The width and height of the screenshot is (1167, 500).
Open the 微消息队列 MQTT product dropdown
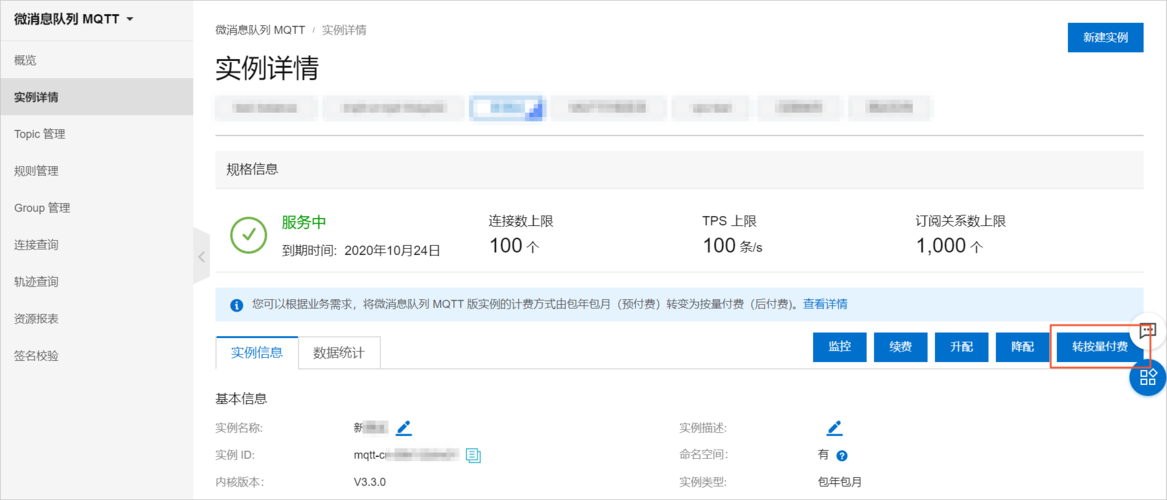[74, 19]
